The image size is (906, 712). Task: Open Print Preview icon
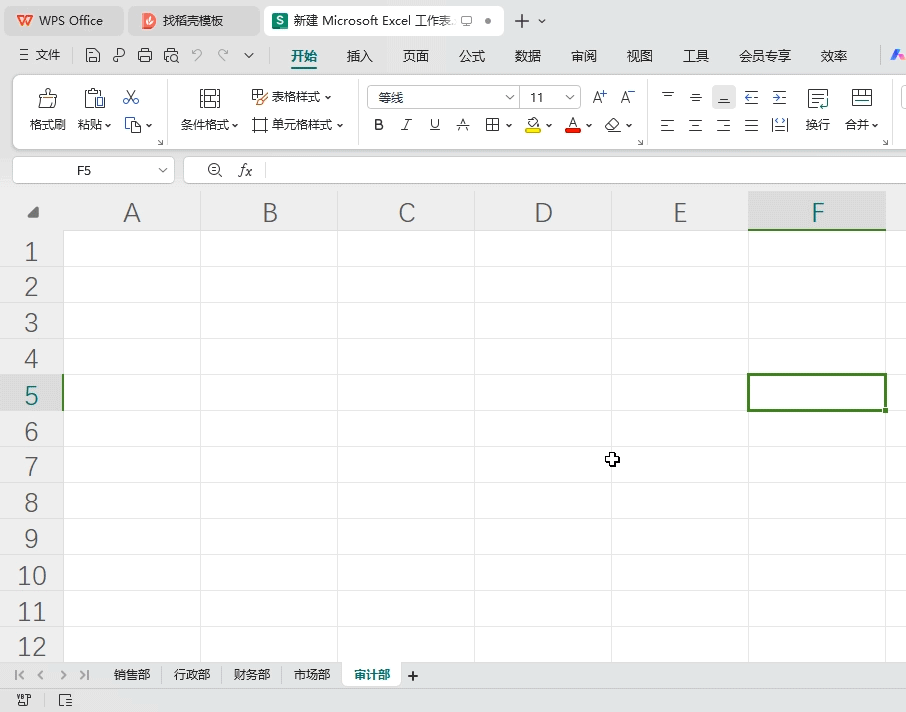pyautogui.click(x=171, y=55)
